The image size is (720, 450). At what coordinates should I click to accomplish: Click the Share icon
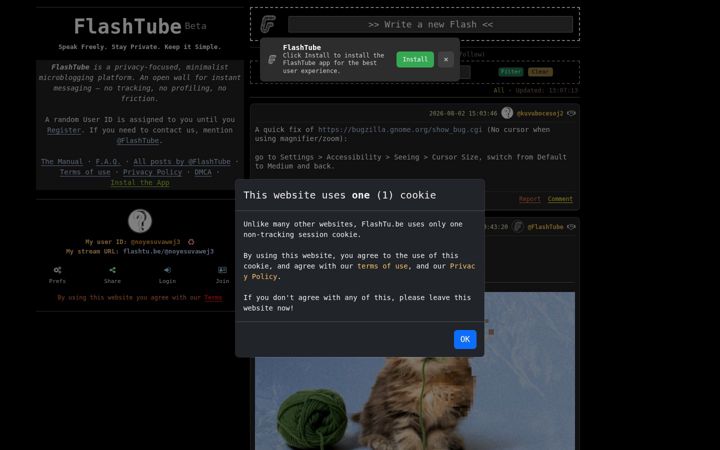point(112,270)
